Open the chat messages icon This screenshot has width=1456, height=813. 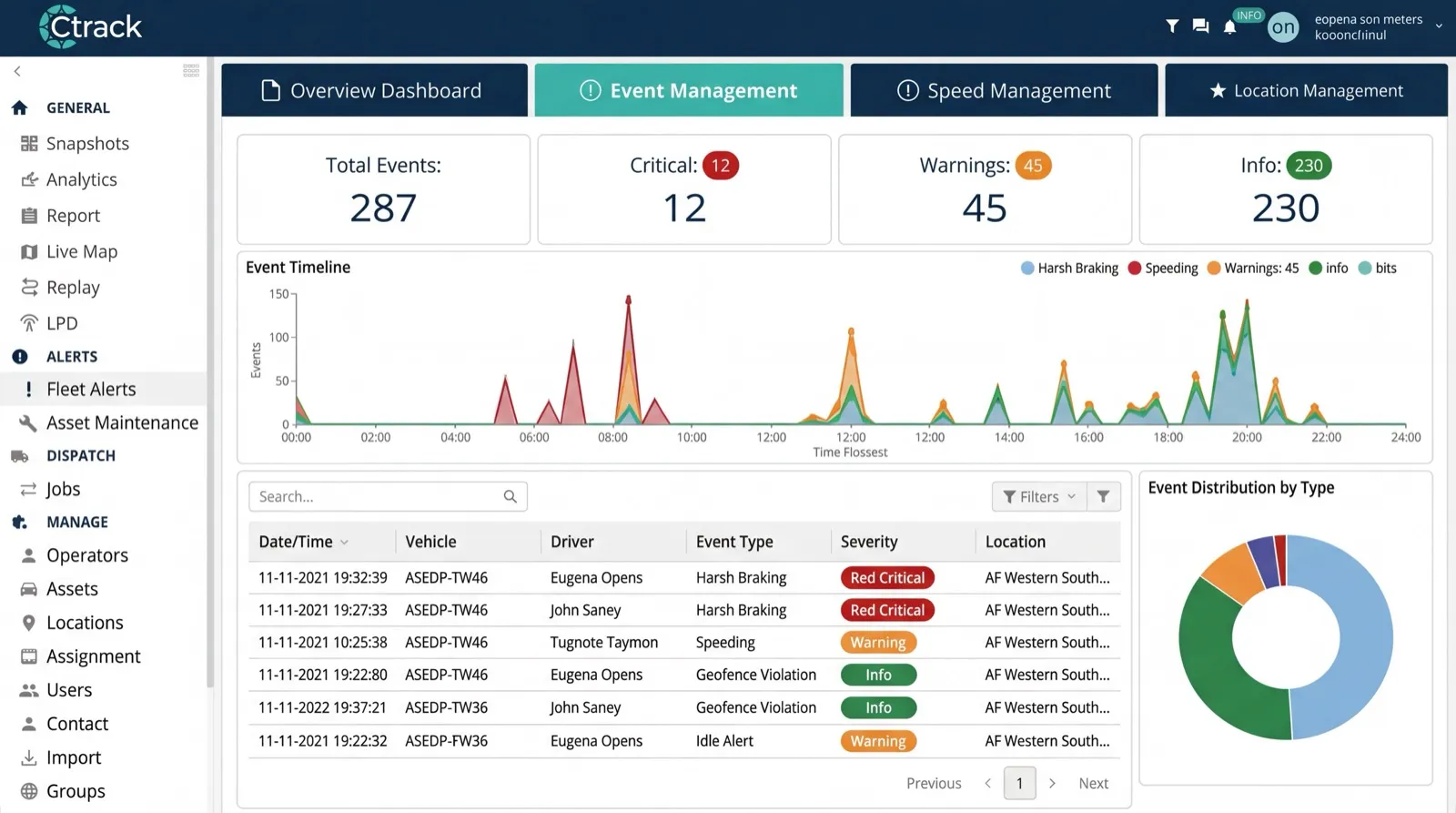(1200, 26)
